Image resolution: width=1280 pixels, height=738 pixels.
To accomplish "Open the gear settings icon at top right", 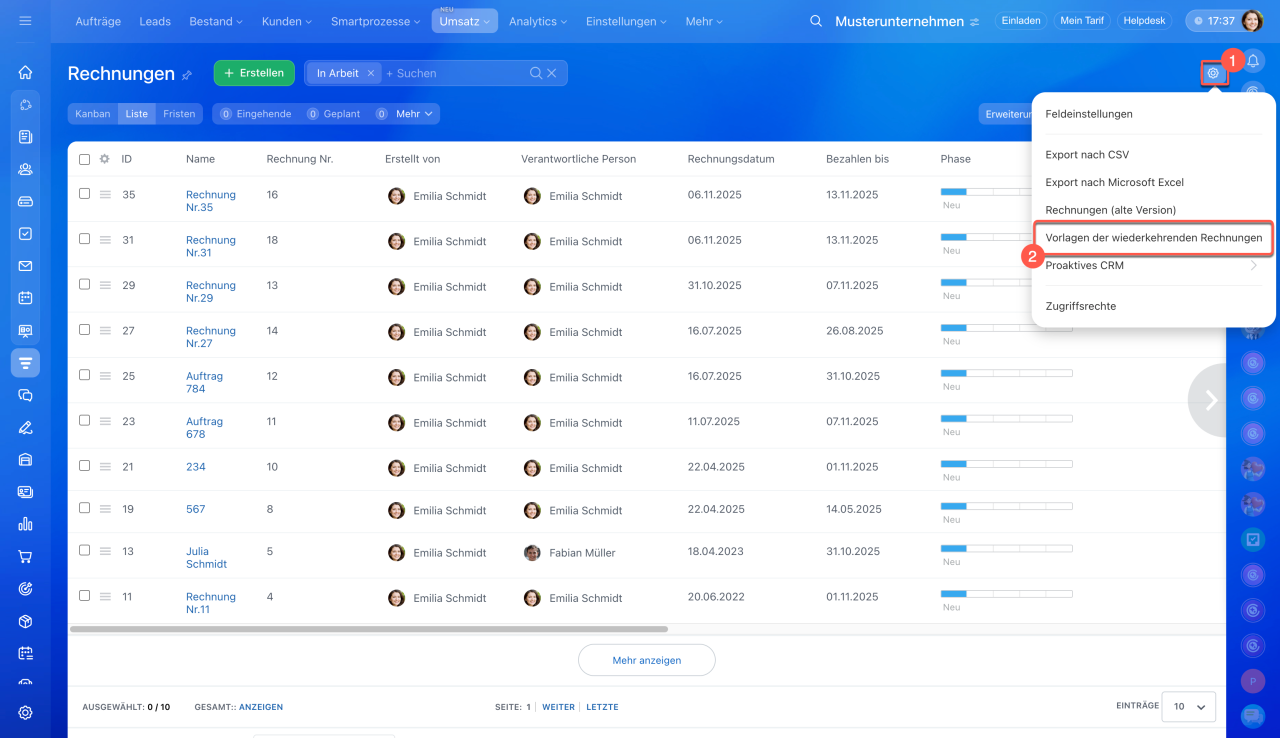I will (x=1213, y=73).
